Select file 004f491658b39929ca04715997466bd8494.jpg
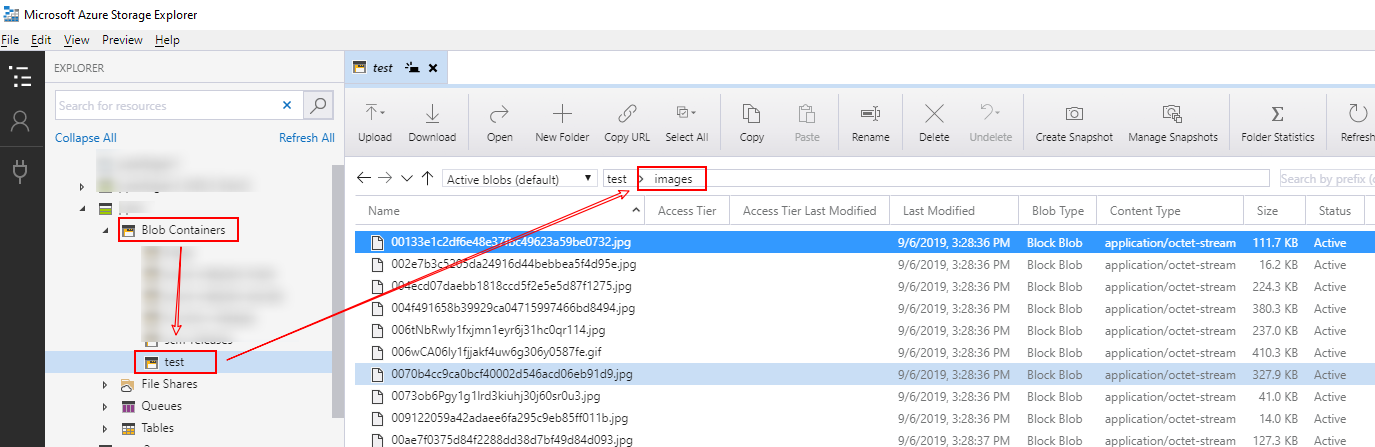Viewport: 1375px width, 447px height. point(513,308)
